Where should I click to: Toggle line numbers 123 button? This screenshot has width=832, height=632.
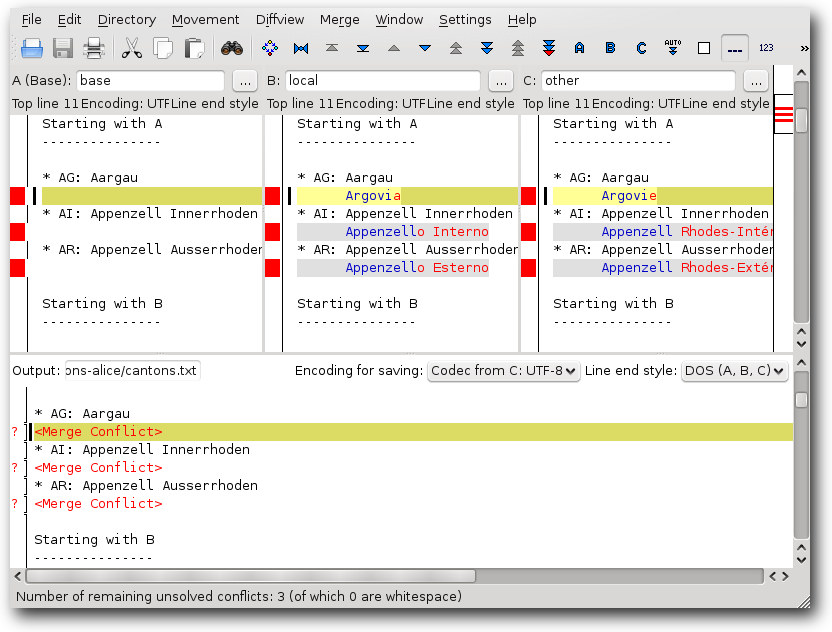tap(766, 48)
